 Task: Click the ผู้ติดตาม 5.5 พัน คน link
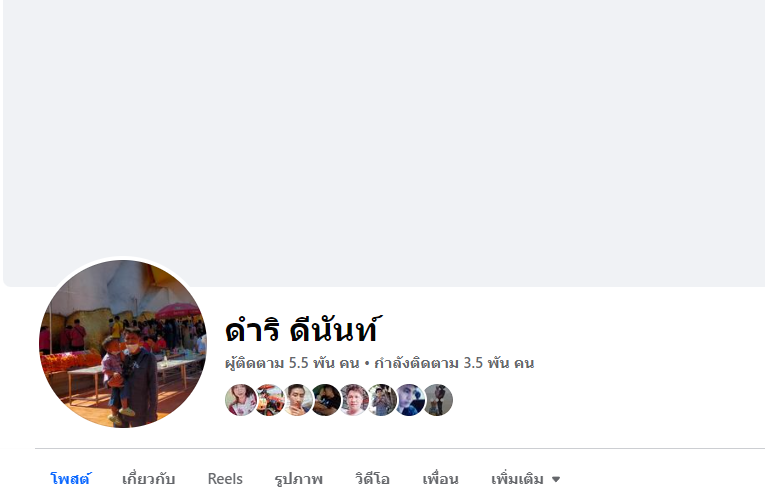pos(292,363)
